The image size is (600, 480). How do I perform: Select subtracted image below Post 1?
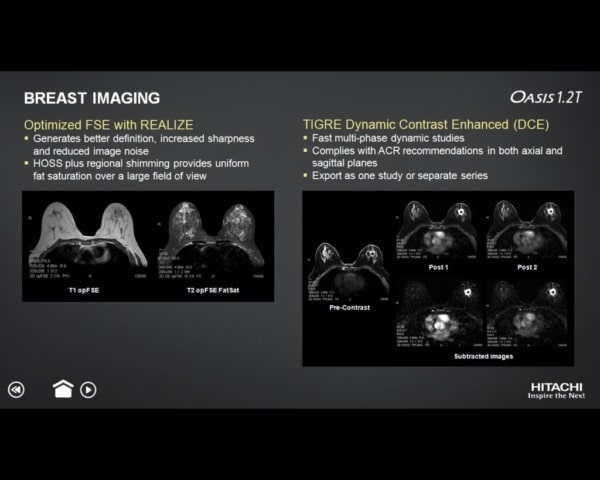[x=437, y=314]
